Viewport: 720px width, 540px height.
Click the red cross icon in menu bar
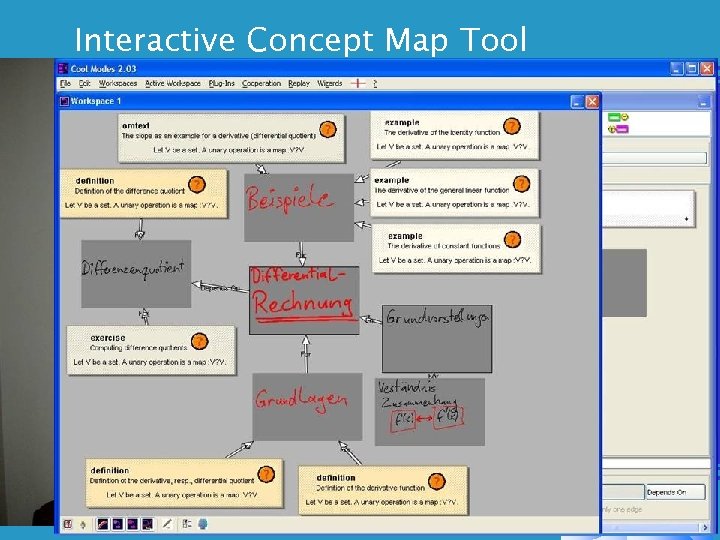pos(358,84)
